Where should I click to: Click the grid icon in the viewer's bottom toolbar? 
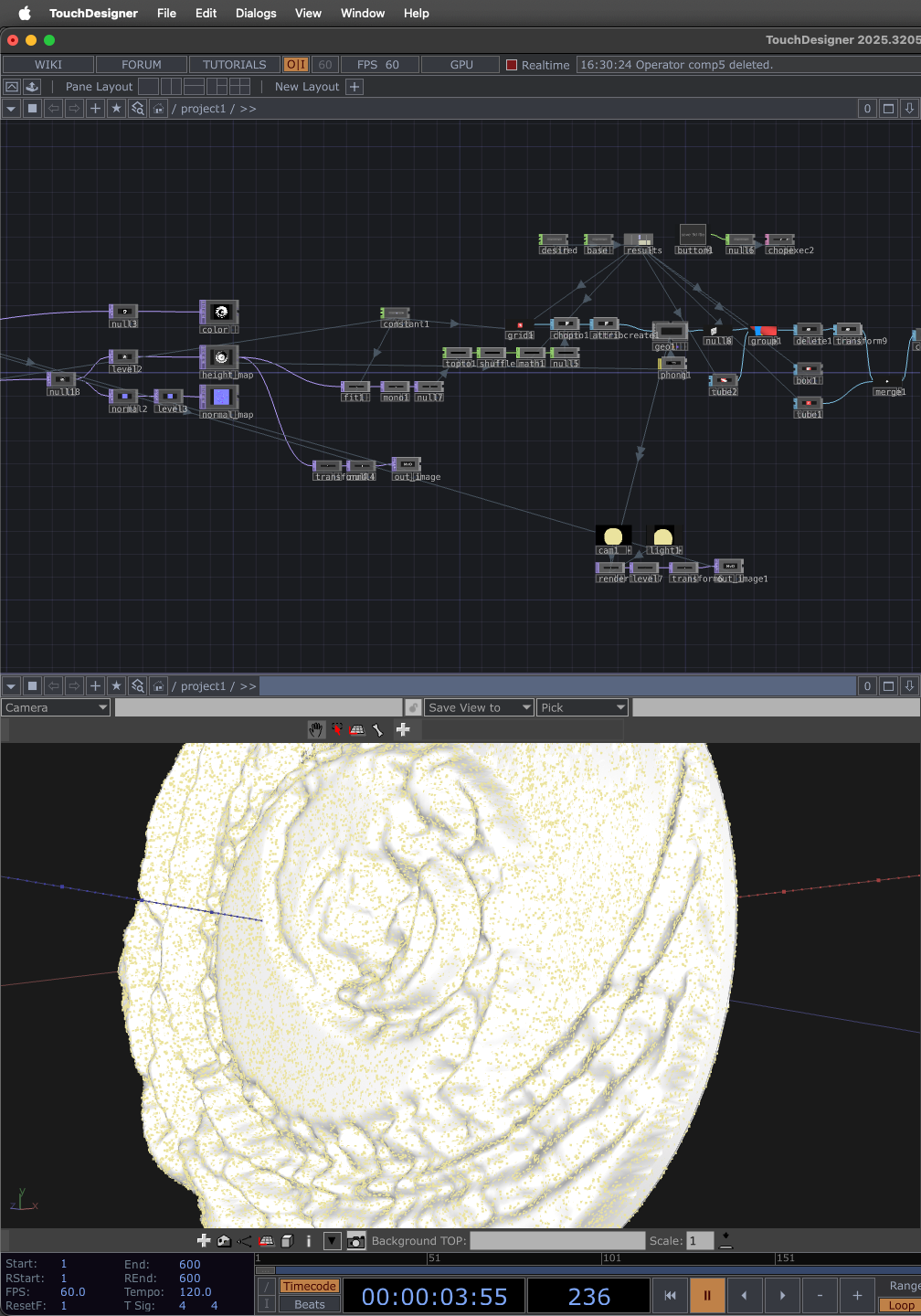coord(267,1241)
